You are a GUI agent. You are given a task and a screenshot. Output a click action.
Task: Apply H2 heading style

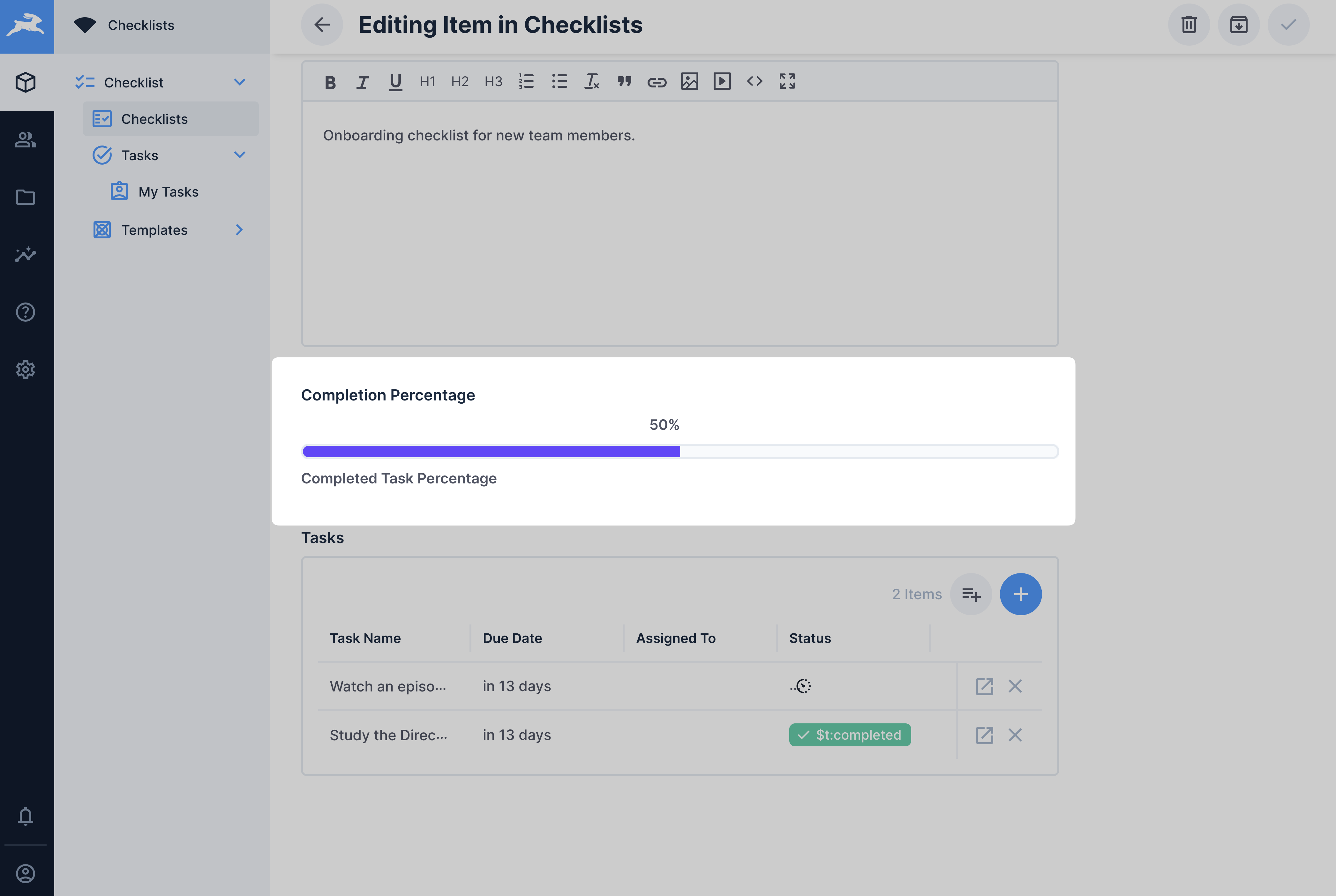coord(459,82)
